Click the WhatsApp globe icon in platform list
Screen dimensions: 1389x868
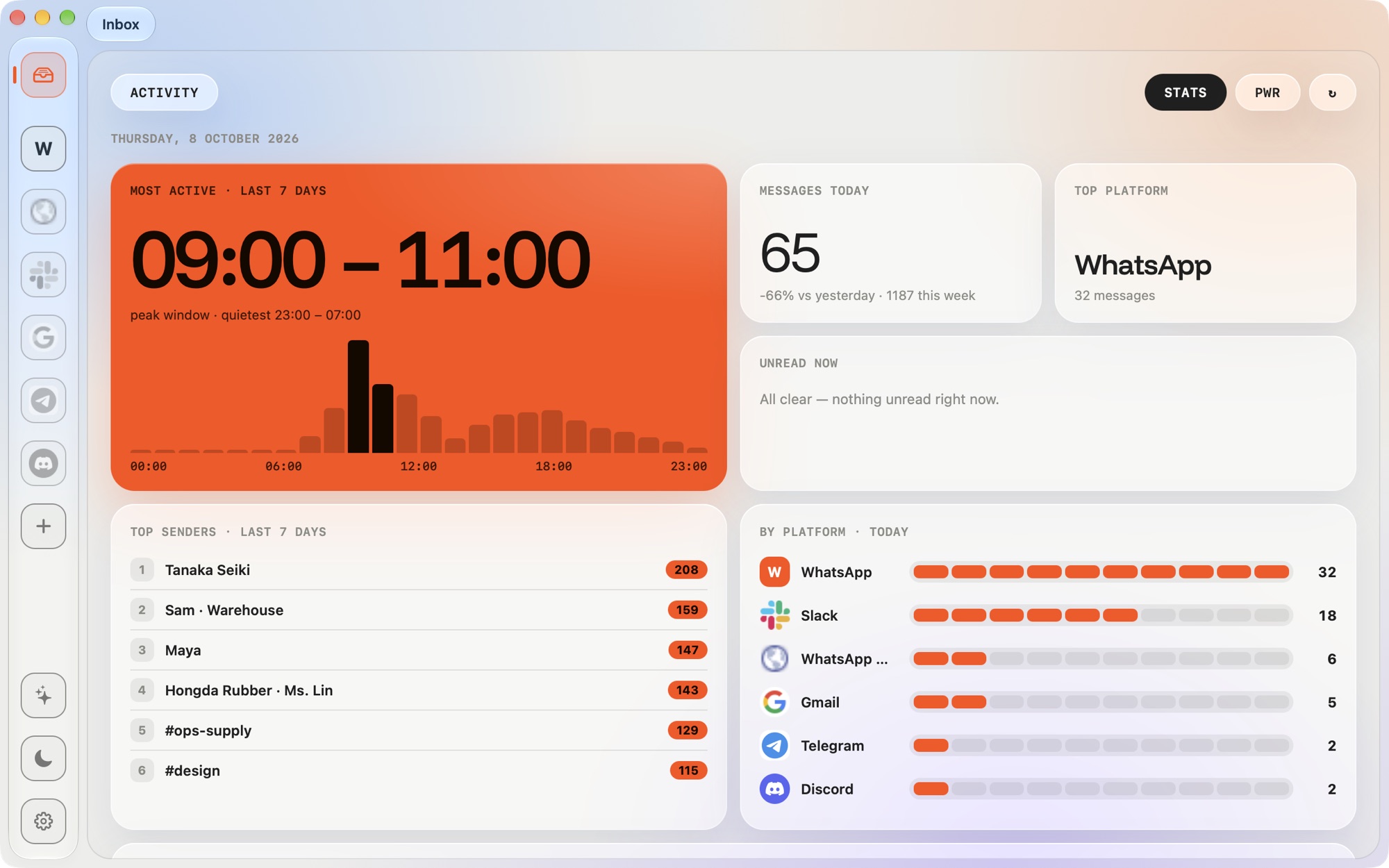coord(774,659)
